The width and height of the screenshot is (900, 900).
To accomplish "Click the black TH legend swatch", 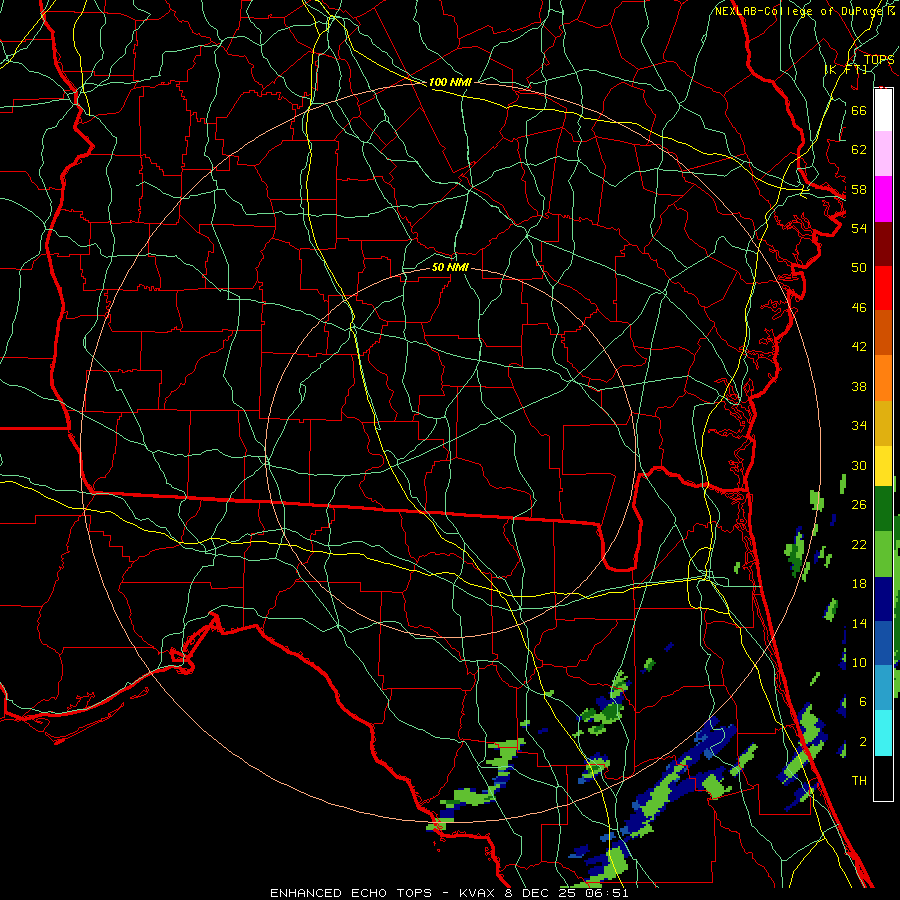I will [883, 778].
